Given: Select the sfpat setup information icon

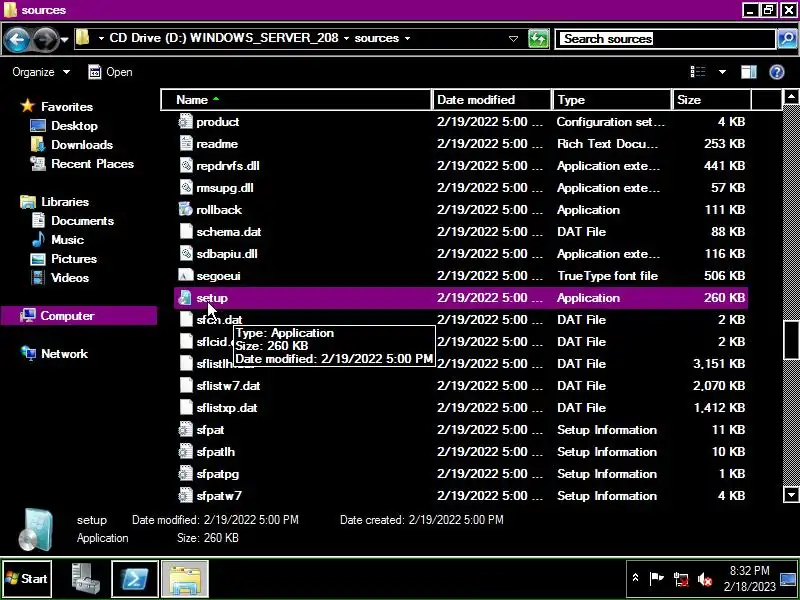Looking at the screenshot, I should coord(186,430).
